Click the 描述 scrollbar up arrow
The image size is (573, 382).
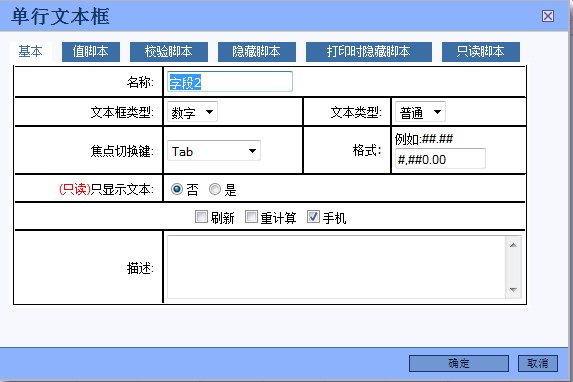513,245
